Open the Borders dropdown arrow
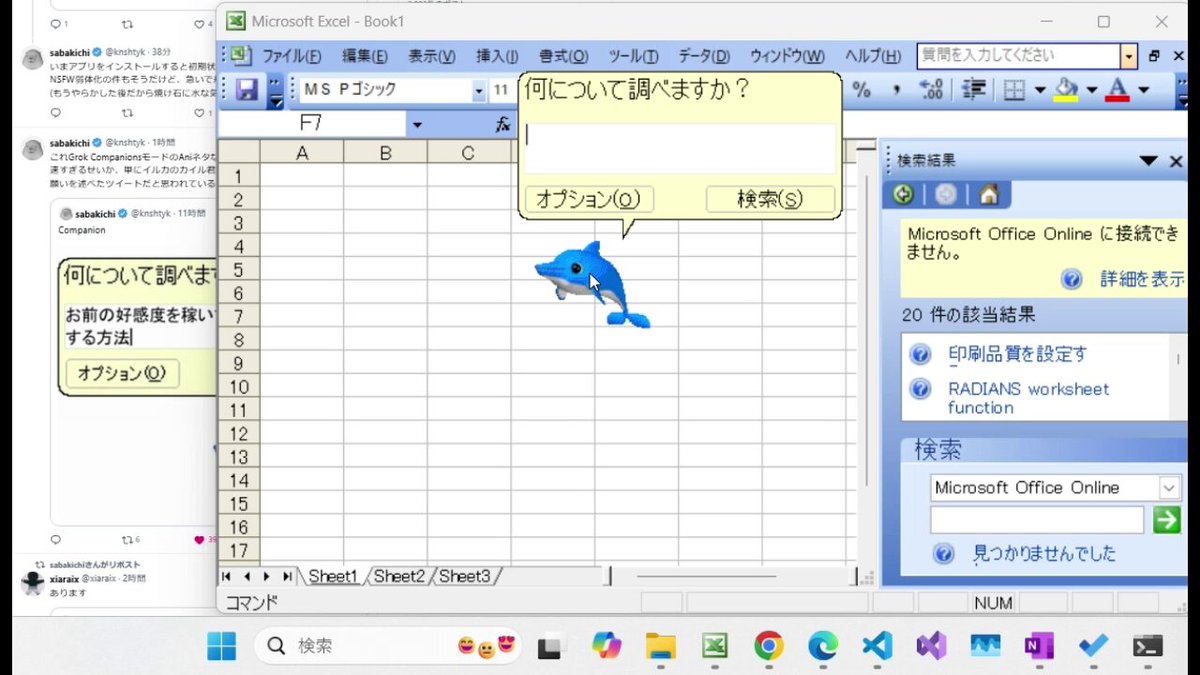 point(1040,90)
